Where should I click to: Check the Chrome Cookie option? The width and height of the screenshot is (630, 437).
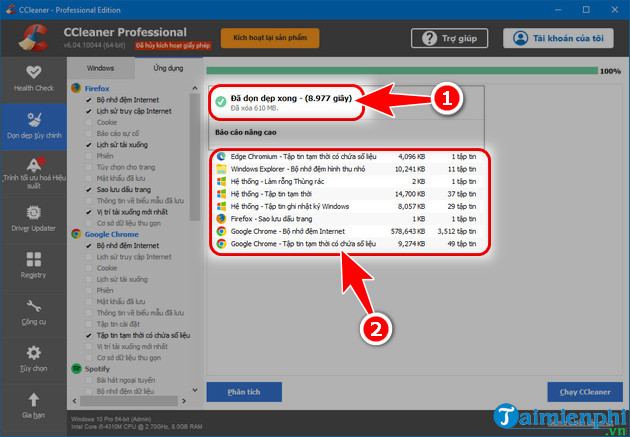[x=89, y=268]
